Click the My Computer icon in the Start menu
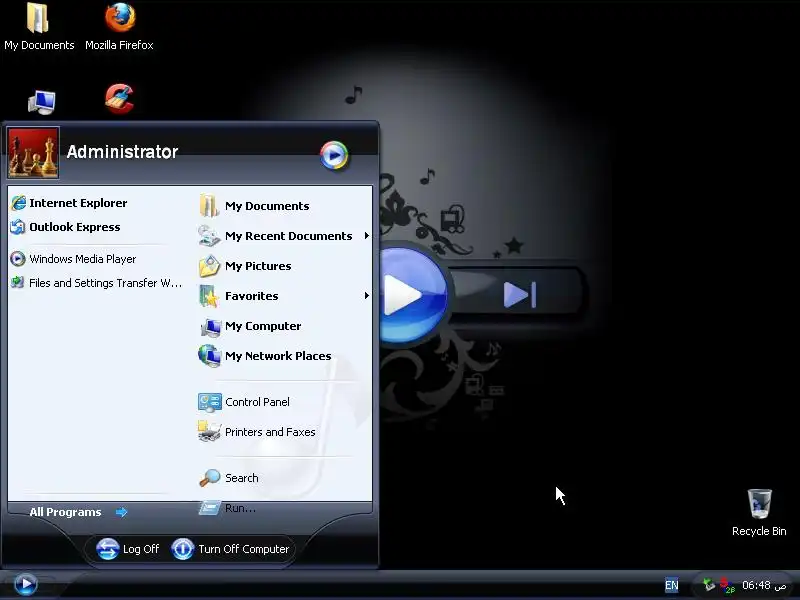The width and height of the screenshot is (800, 600). coord(210,327)
